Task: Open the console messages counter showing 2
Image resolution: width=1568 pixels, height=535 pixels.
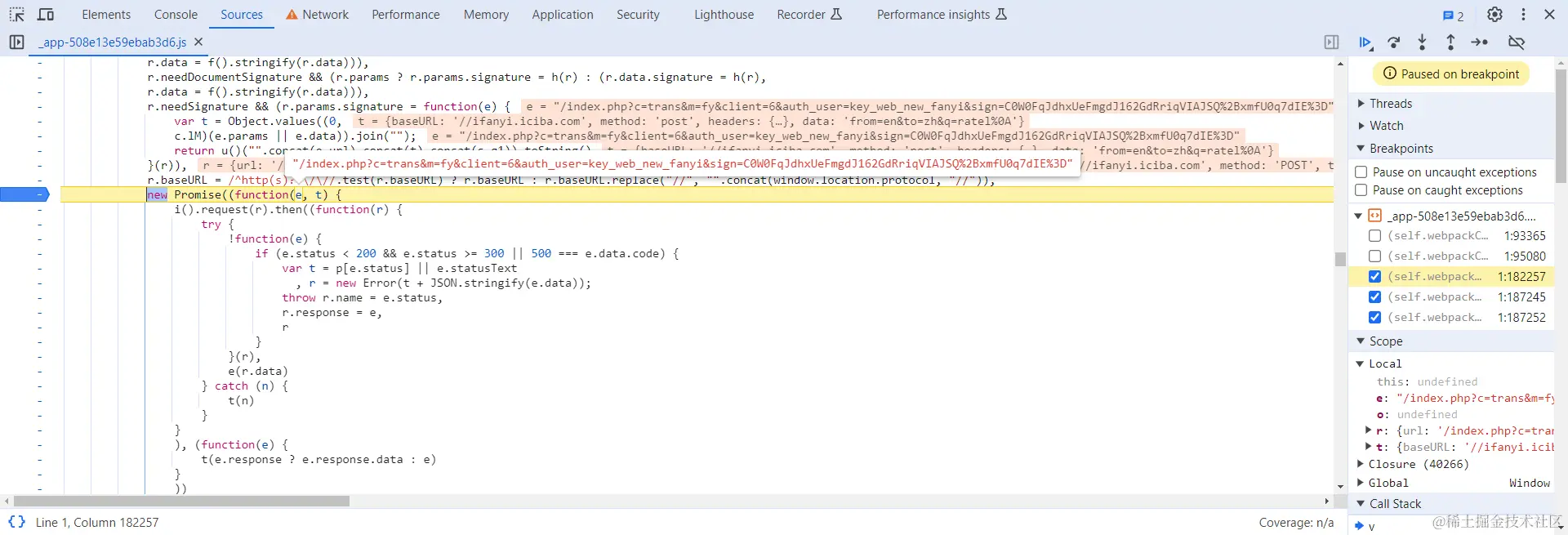Action: (x=1453, y=16)
